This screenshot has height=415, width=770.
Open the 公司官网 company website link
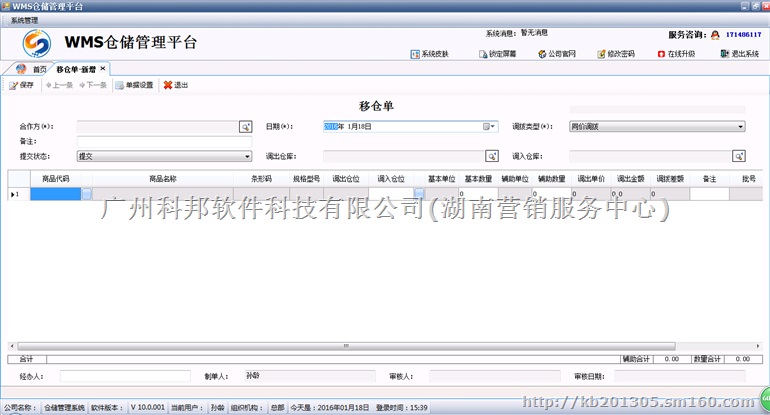(x=557, y=54)
